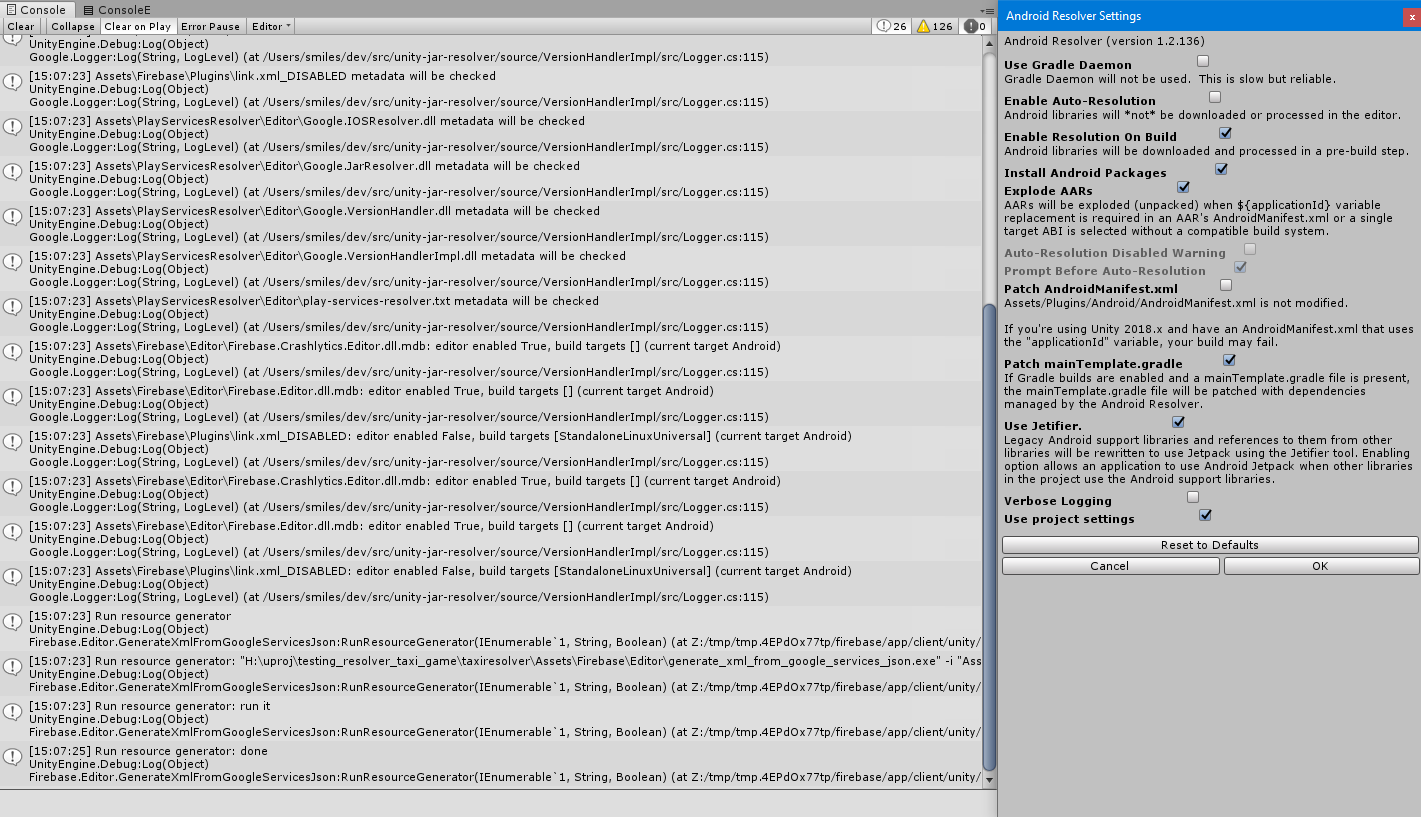Uncheck Enable Resolution On Build
The image size is (1421, 817).
click(1224, 133)
